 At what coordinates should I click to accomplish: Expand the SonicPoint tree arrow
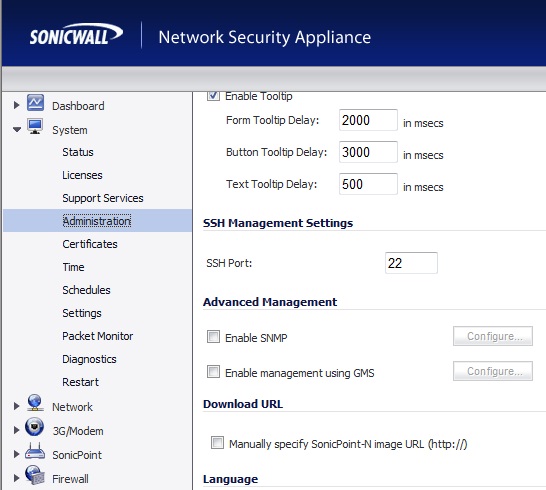[x=16, y=454]
